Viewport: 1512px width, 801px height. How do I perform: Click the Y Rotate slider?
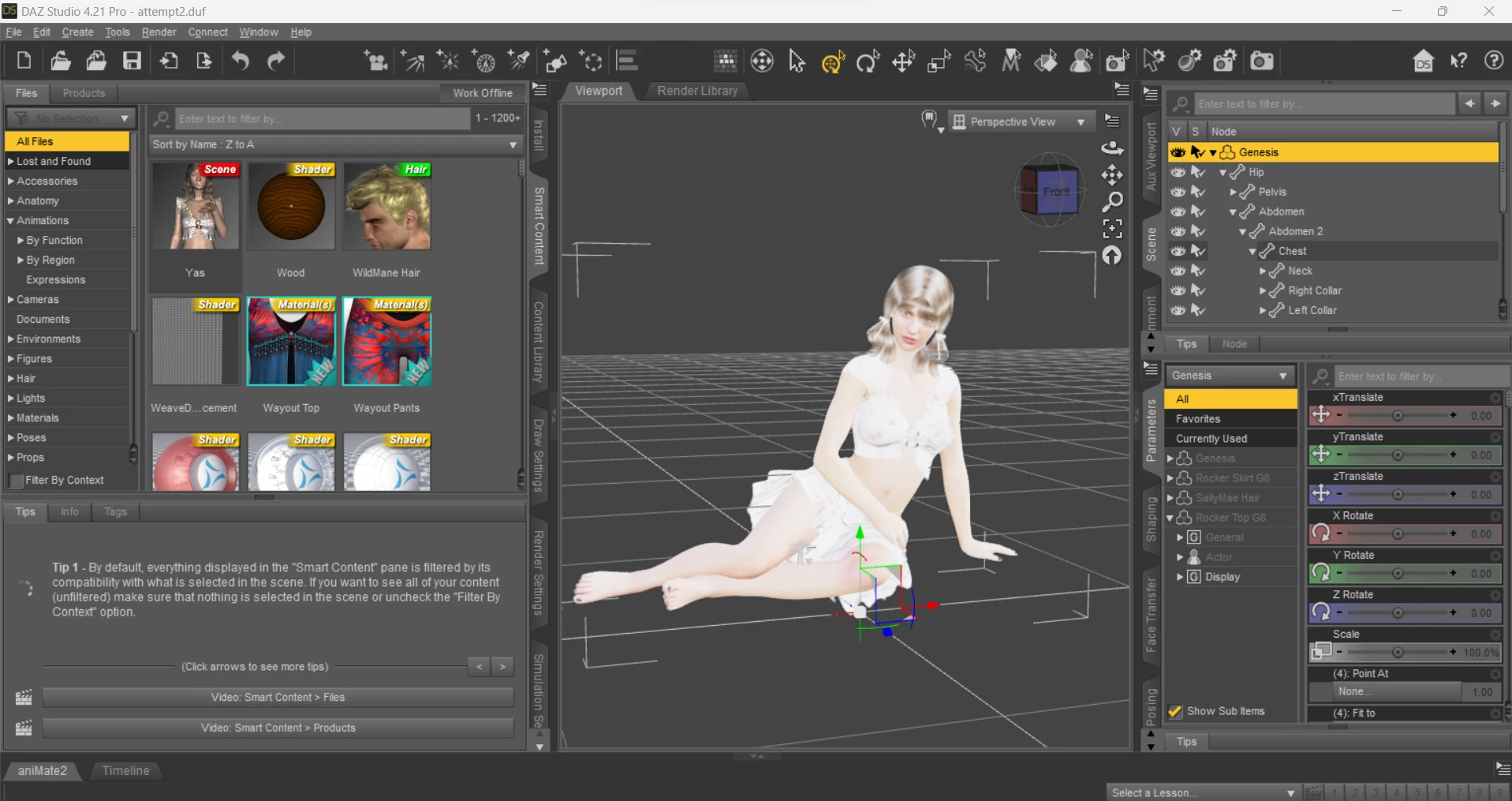(1397, 573)
